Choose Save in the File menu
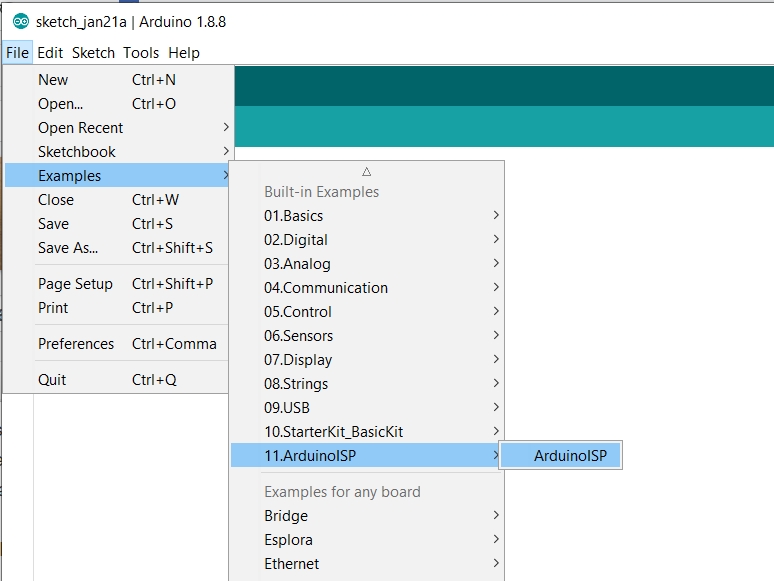Viewport: 774px width, 581px height. 118,224
